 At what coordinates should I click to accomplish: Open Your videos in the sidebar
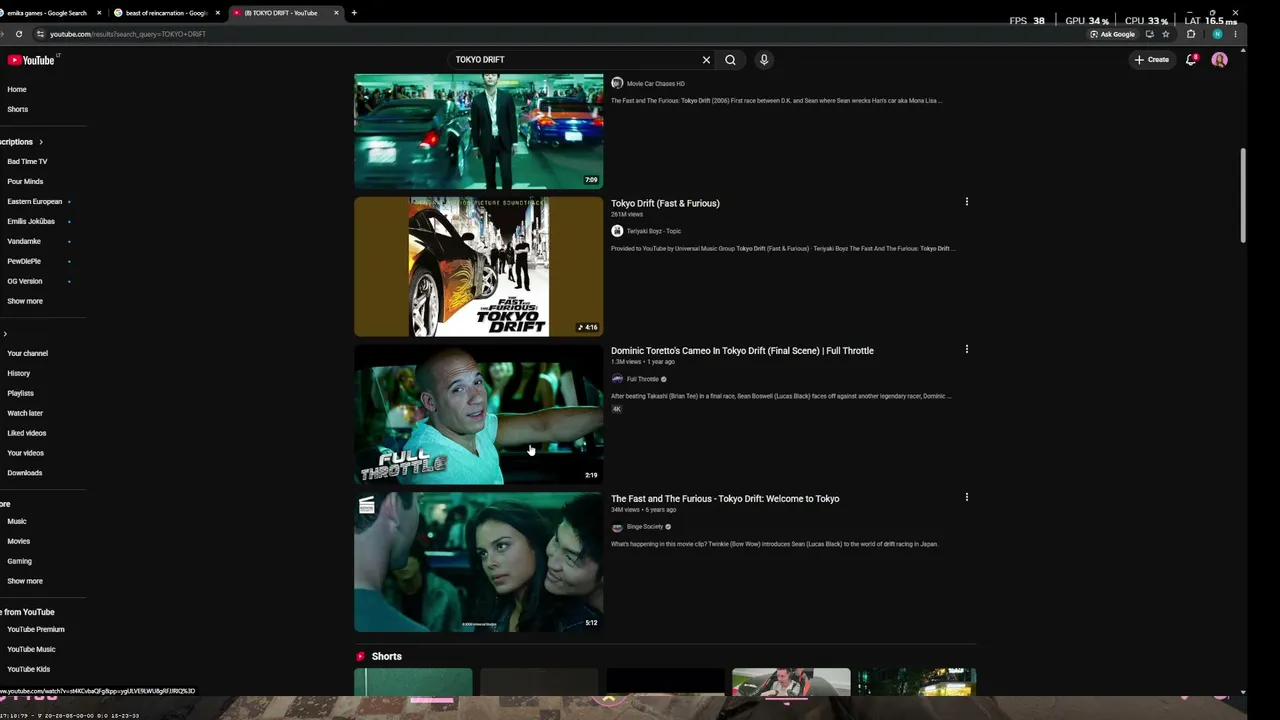[x=26, y=453]
